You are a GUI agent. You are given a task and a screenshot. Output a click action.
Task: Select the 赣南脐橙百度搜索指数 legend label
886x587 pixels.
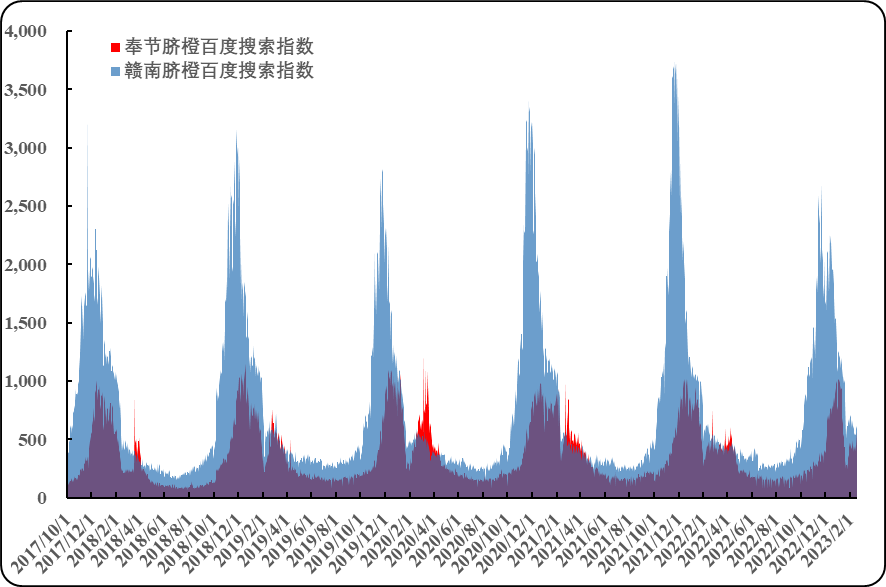coord(218,71)
